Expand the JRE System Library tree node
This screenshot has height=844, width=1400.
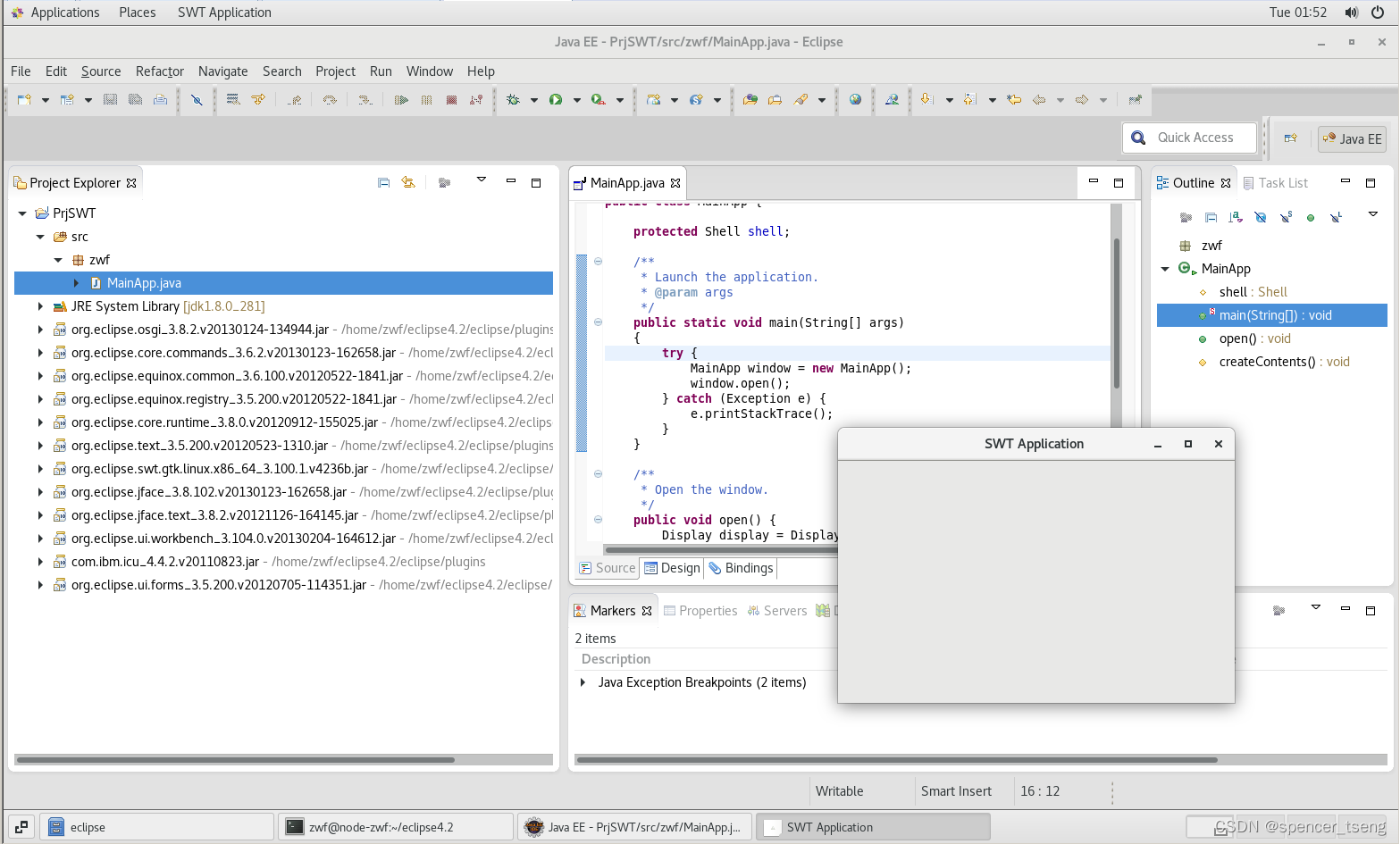(x=40, y=305)
